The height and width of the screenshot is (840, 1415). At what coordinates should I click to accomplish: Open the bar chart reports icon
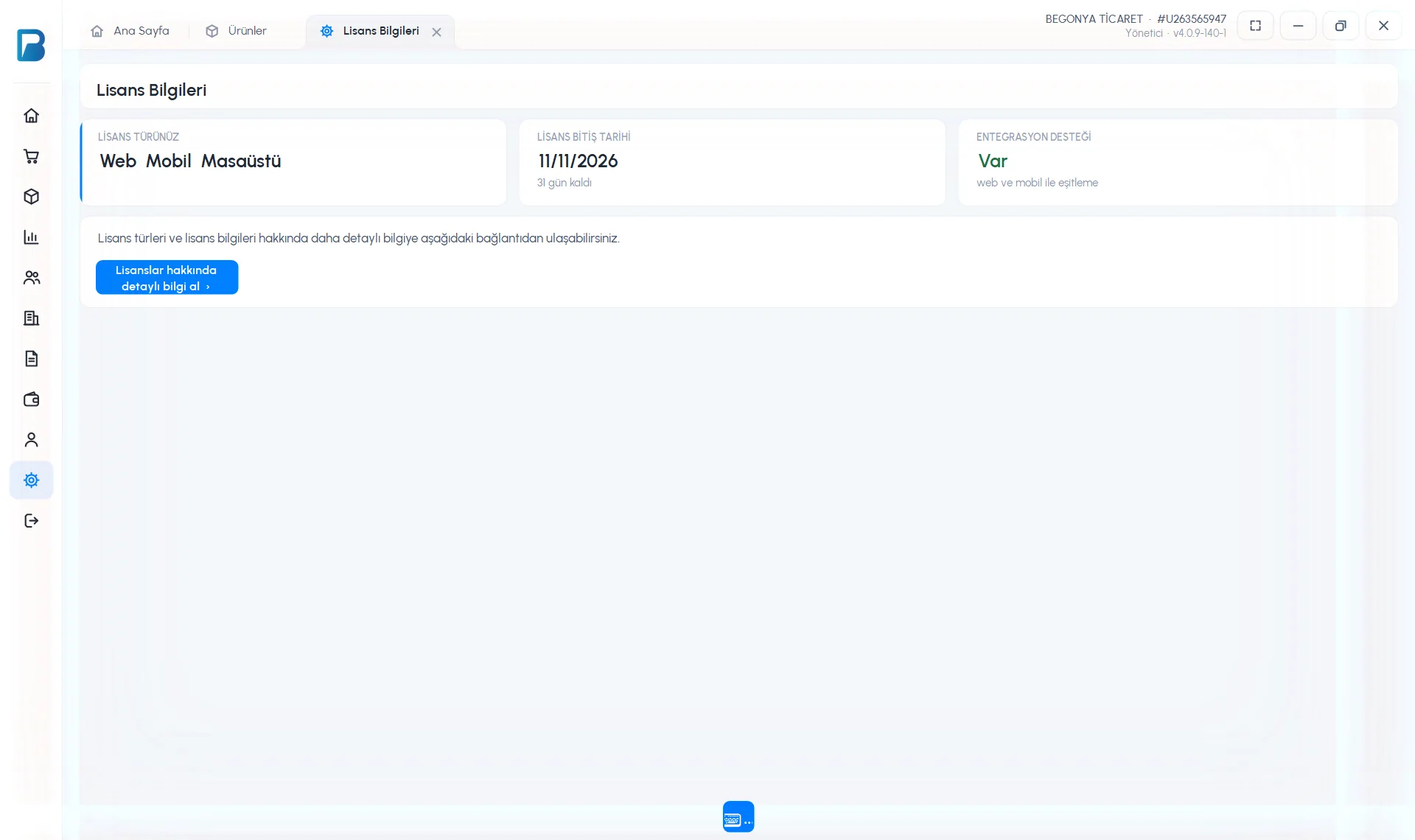(31, 237)
